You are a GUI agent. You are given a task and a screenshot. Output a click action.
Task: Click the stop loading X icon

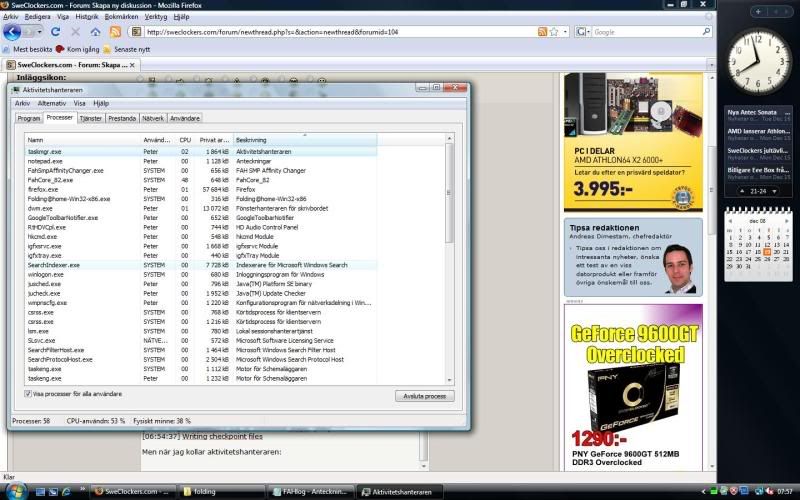pos(76,31)
